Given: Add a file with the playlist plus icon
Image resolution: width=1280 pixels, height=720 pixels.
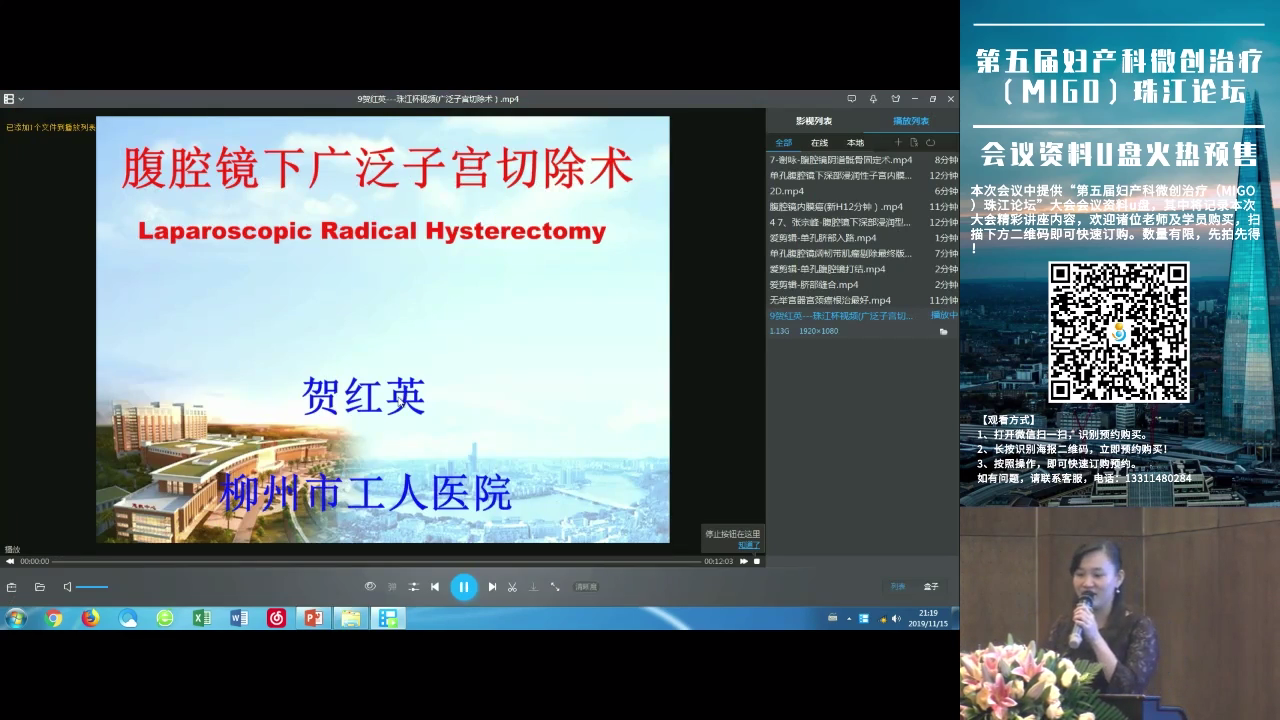Looking at the screenshot, I should click(x=898, y=143).
